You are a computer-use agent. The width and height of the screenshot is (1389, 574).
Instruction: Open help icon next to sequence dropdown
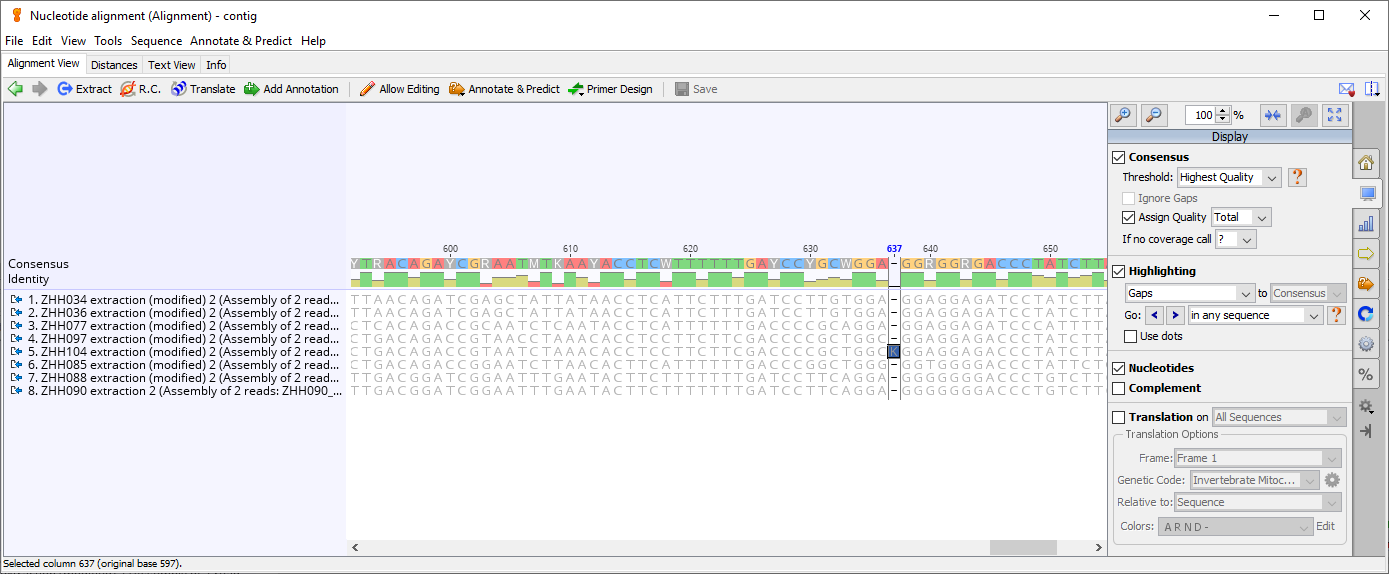click(x=1336, y=315)
